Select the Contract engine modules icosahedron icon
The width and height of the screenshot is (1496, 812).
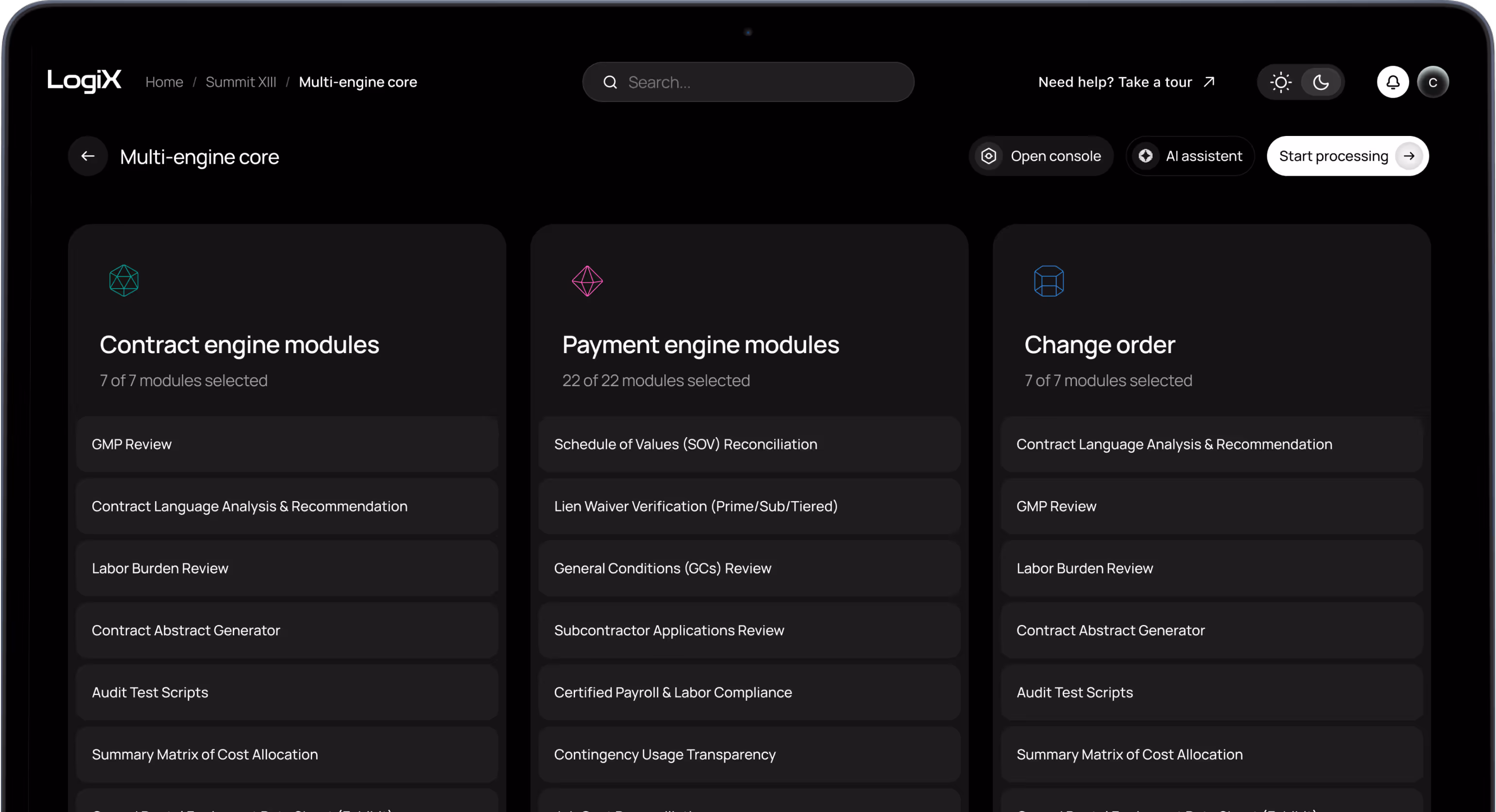click(123, 281)
